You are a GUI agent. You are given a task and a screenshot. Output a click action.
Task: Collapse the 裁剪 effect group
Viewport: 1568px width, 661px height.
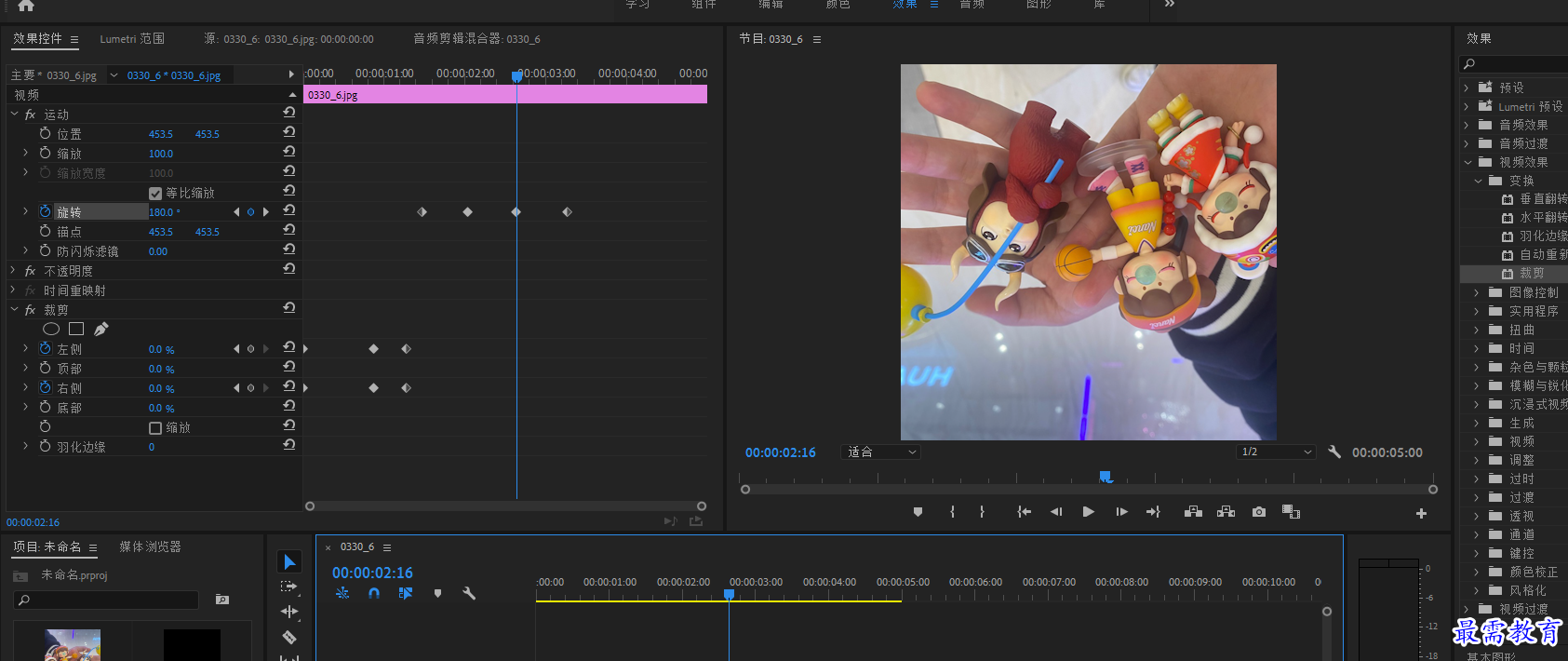click(14, 309)
